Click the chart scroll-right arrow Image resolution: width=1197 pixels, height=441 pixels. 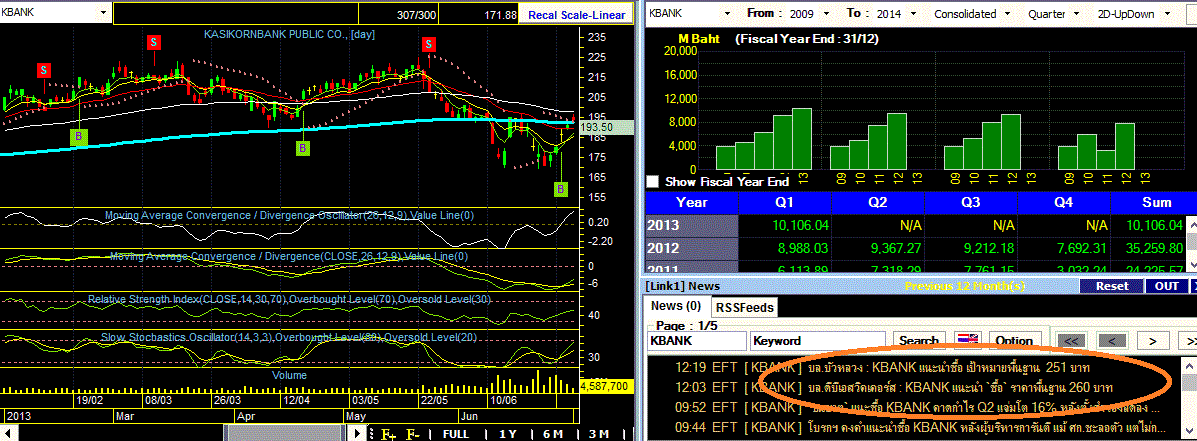pyautogui.click(x=356, y=433)
